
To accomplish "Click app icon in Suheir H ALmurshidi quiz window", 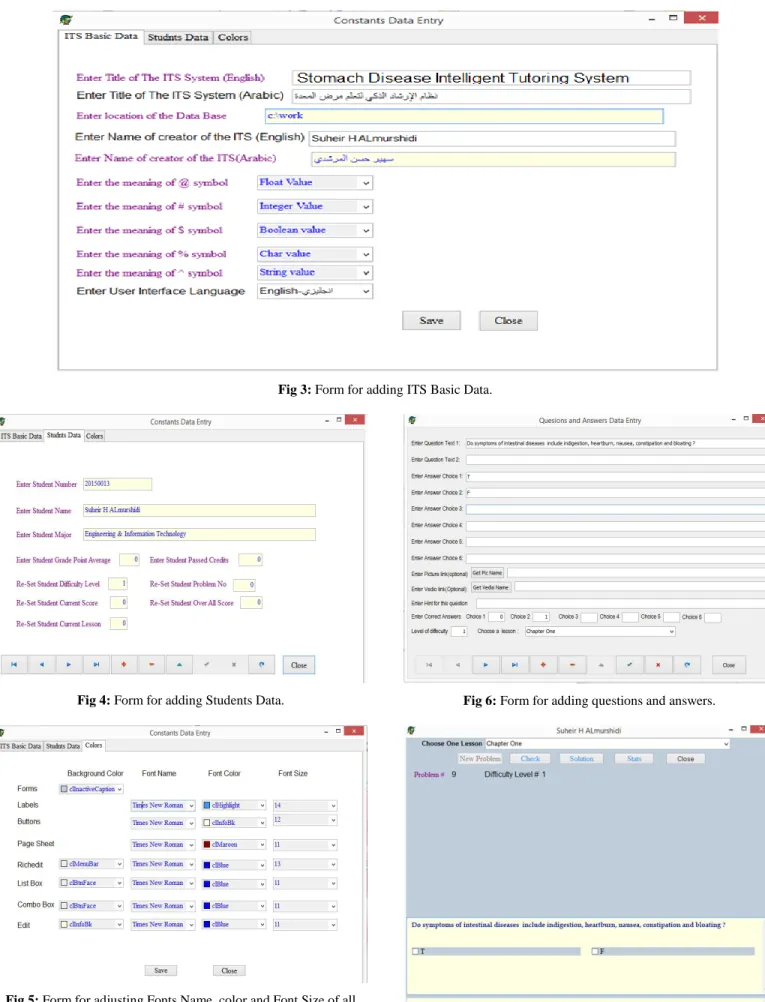I will [x=411, y=730].
